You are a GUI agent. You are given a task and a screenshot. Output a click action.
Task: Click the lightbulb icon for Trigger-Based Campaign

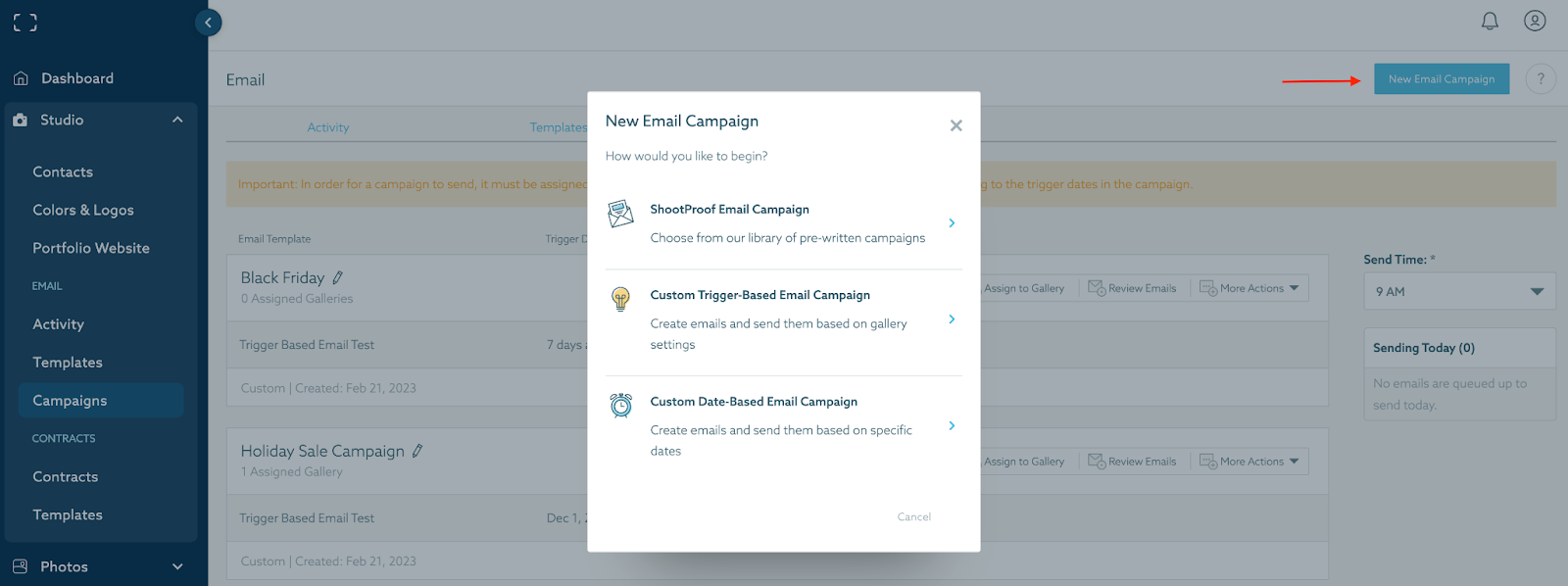point(620,297)
